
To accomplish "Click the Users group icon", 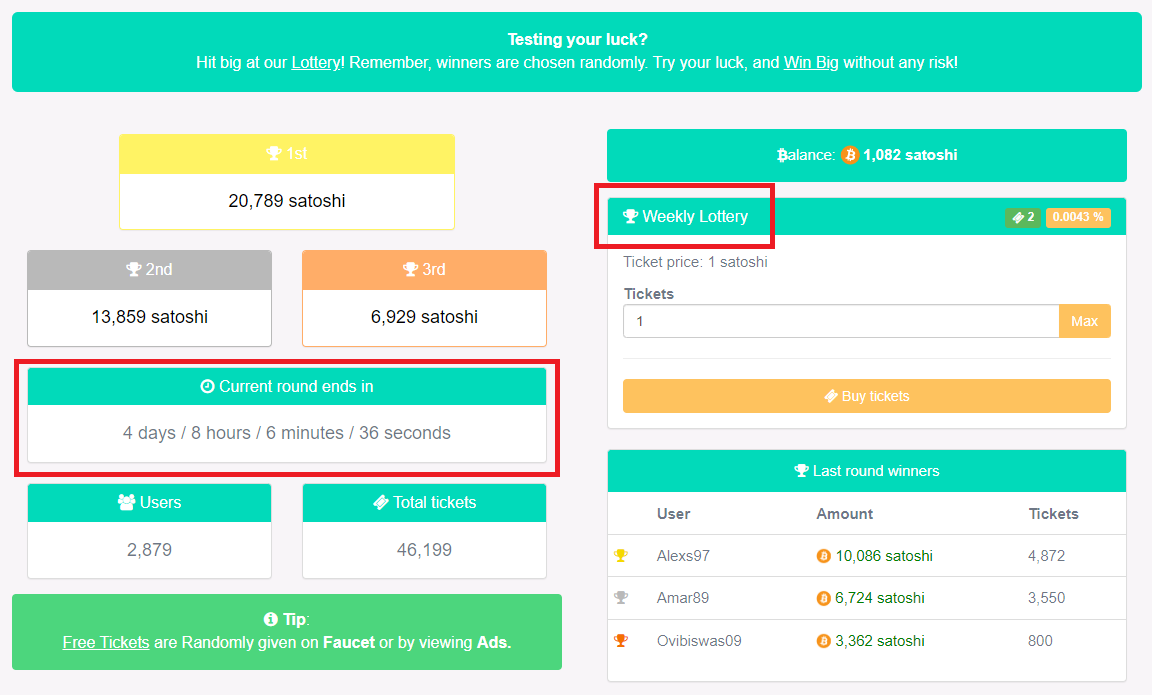I will pos(126,503).
